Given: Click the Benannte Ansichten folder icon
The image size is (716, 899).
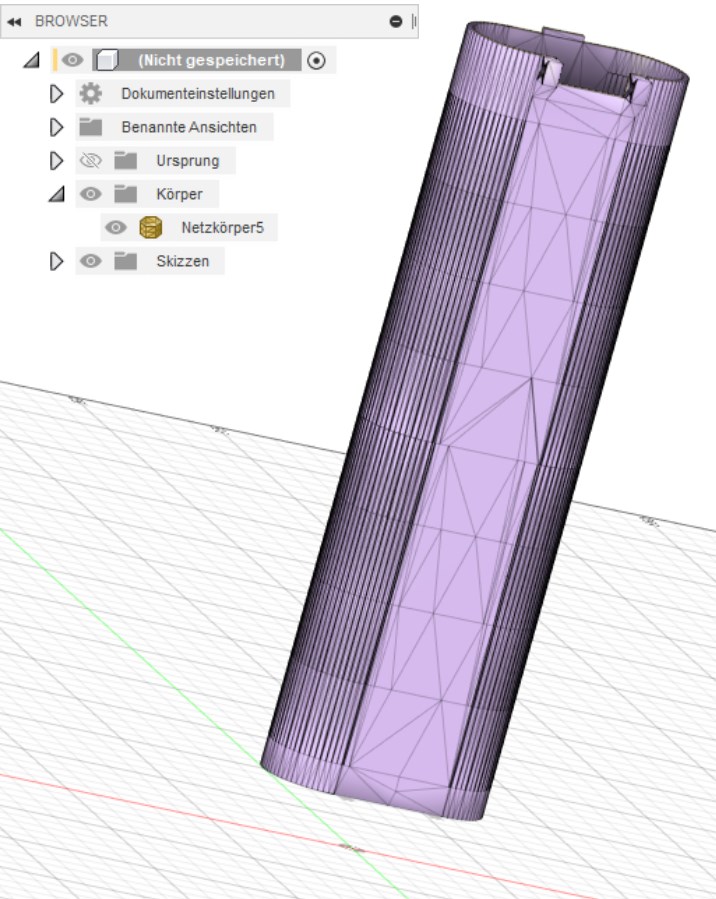Looking at the screenshot, I should 91,127.
